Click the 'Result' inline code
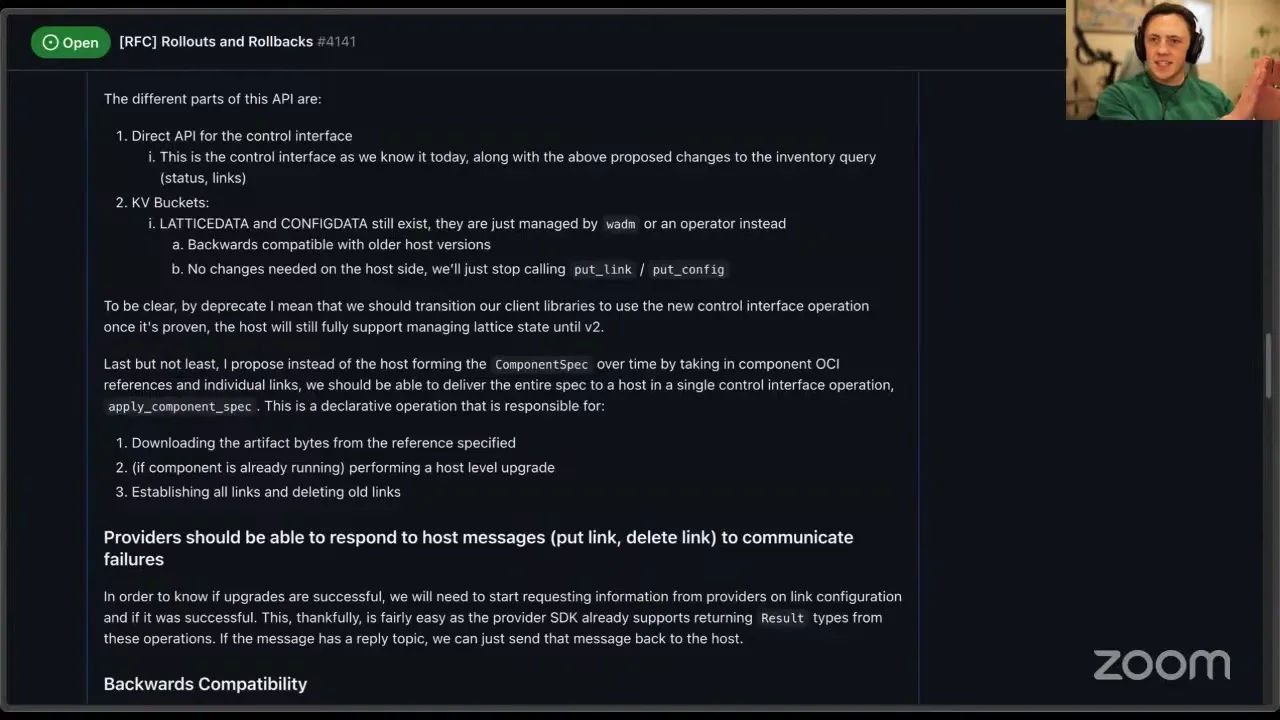Screen dimensions: 1280x720 pos(782,618)
